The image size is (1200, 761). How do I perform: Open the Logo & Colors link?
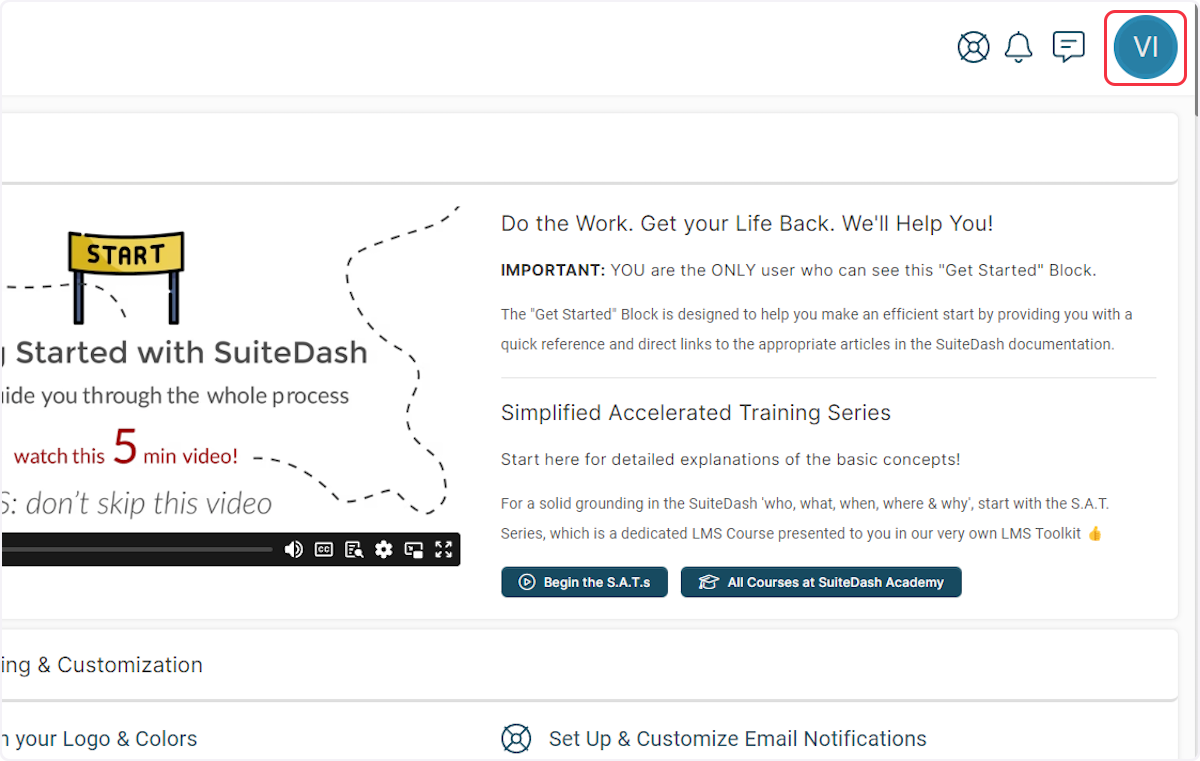click(99, 739)
